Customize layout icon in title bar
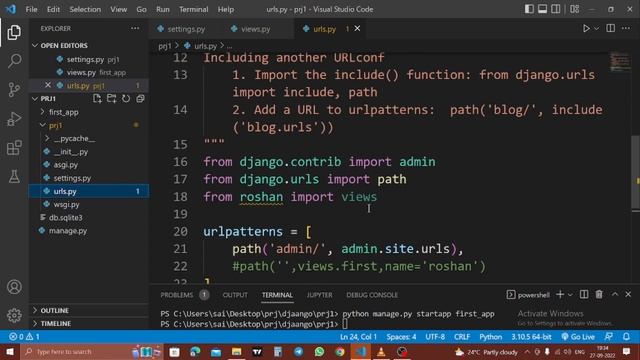This screenshot has height=360, width=640. click(x=575, y=9)
